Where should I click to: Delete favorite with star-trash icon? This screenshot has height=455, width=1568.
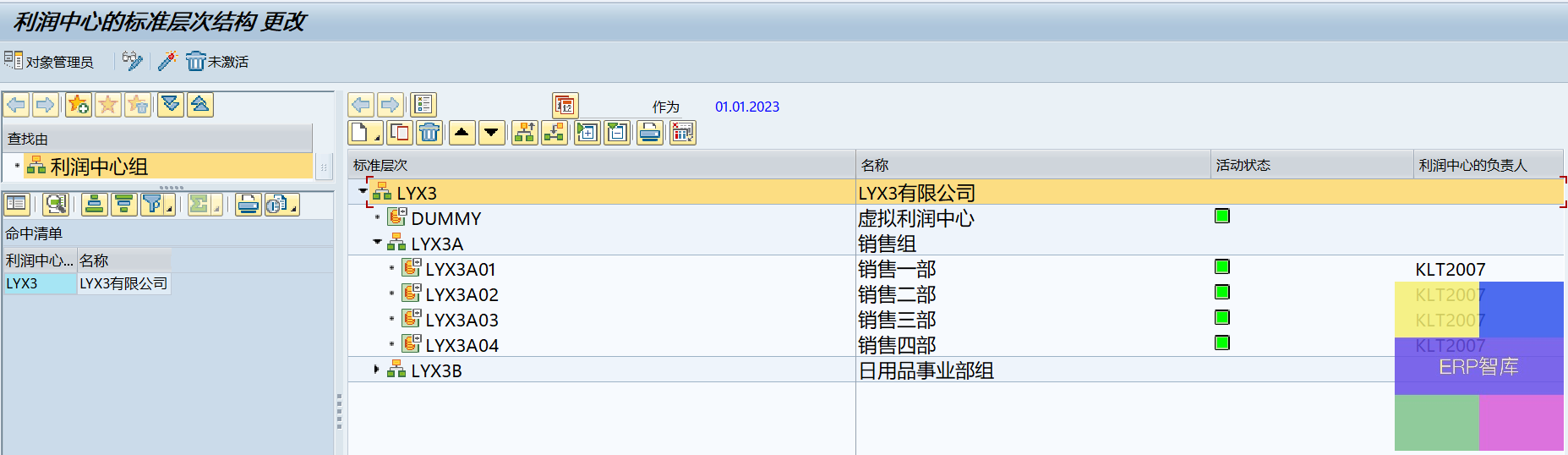[138, 105]
